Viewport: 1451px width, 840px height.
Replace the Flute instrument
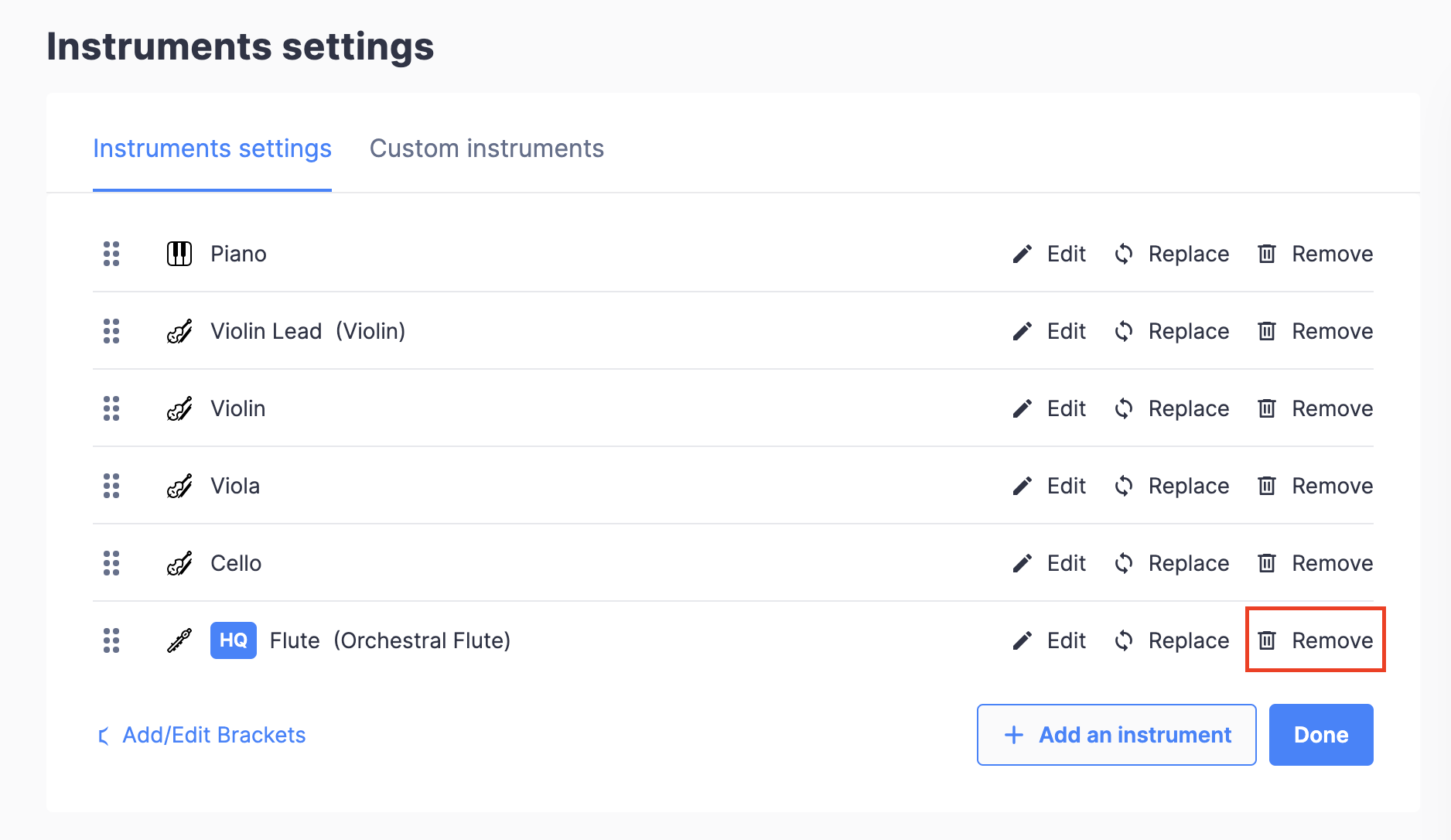[x=1172, y=640]
